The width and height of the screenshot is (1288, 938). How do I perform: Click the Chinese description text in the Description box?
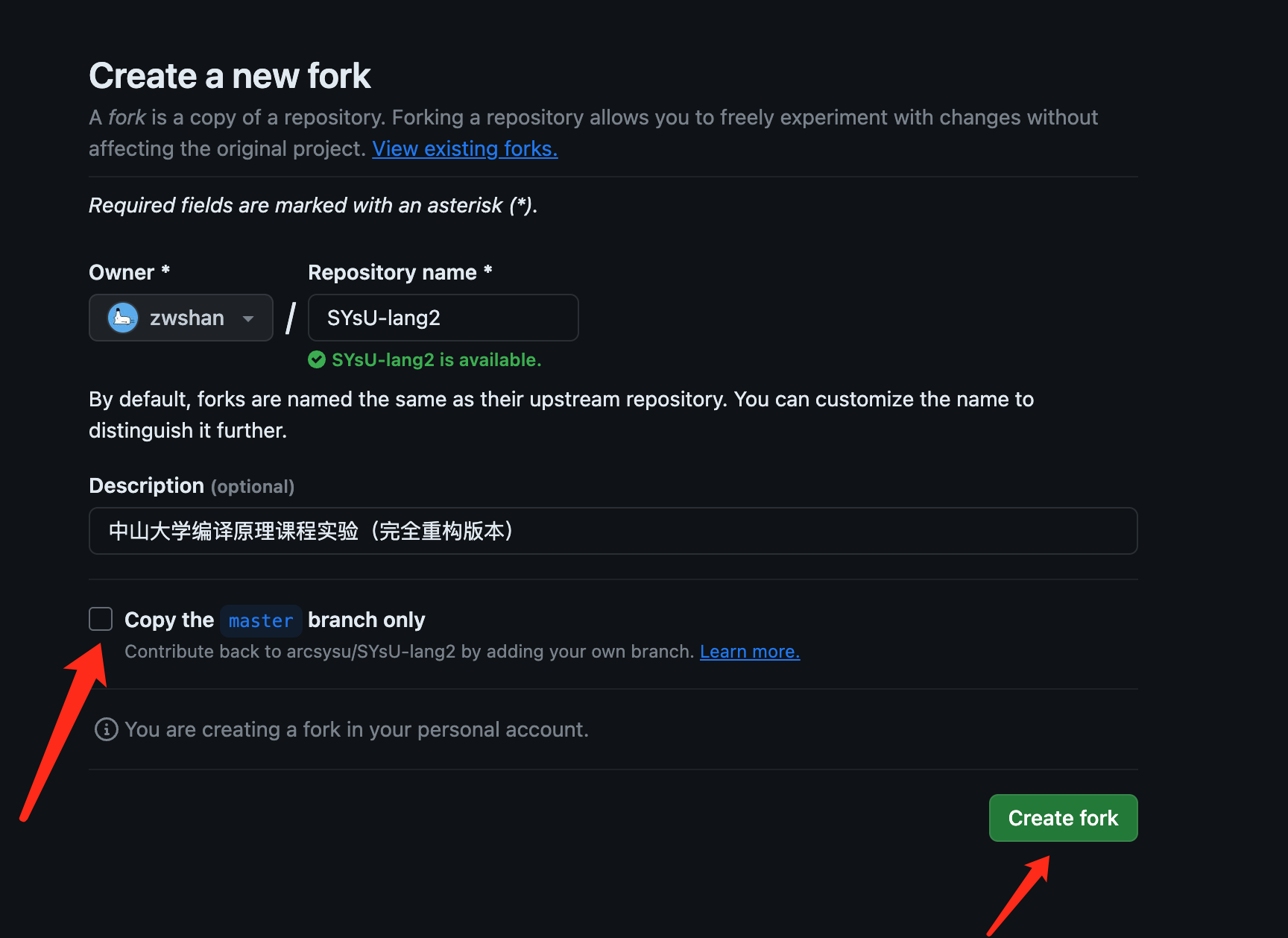tap(312, 531)
